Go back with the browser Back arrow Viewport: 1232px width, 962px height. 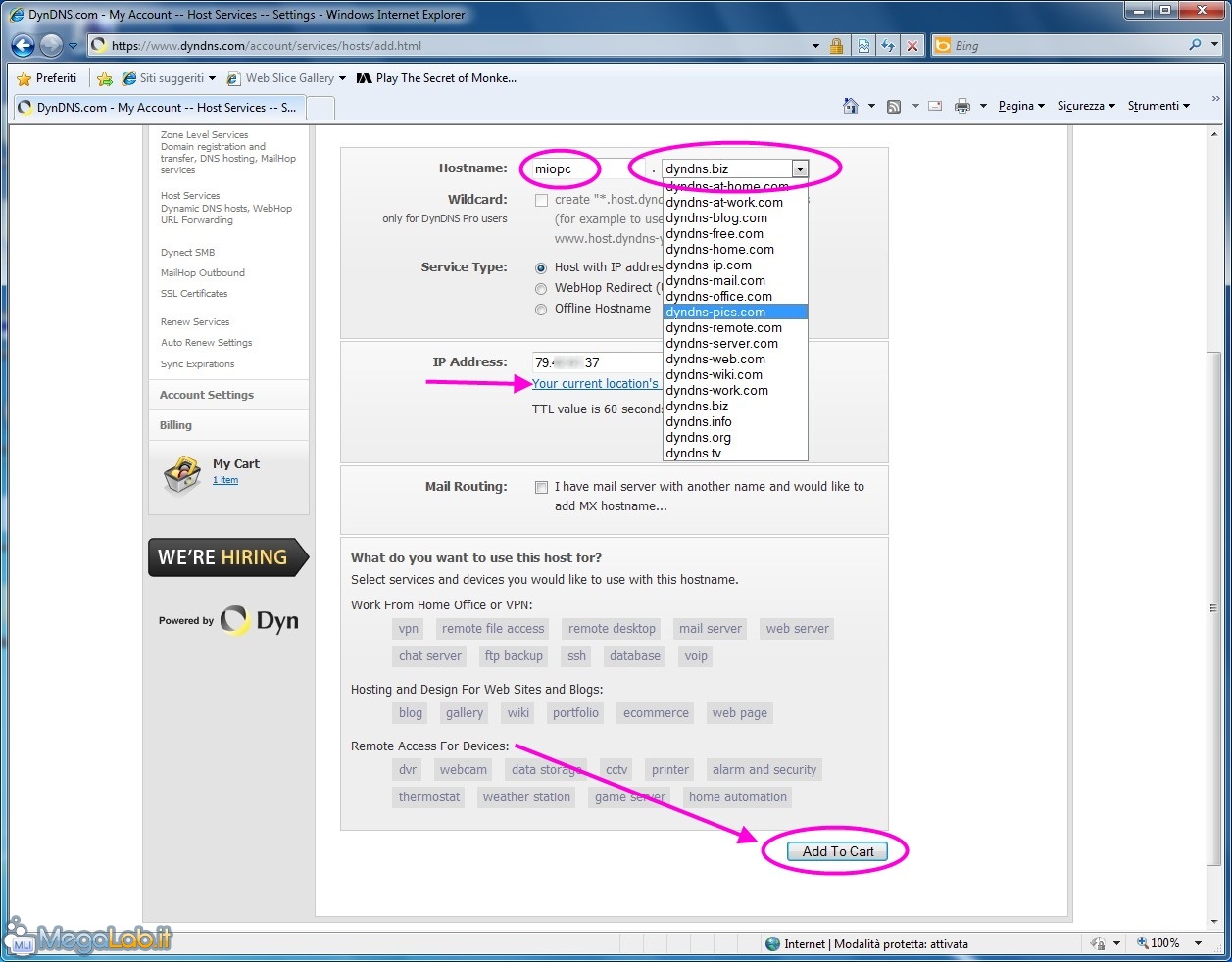point(24,45)
